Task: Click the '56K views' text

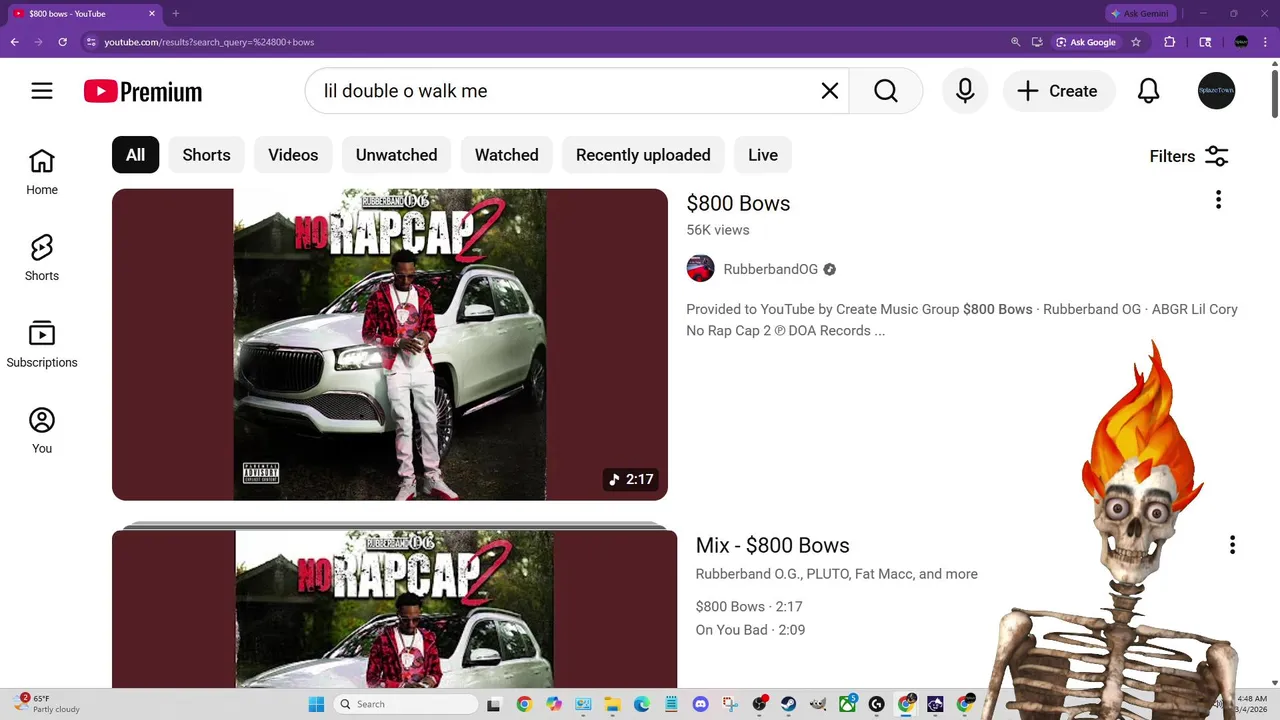Action: coord(718,230)
